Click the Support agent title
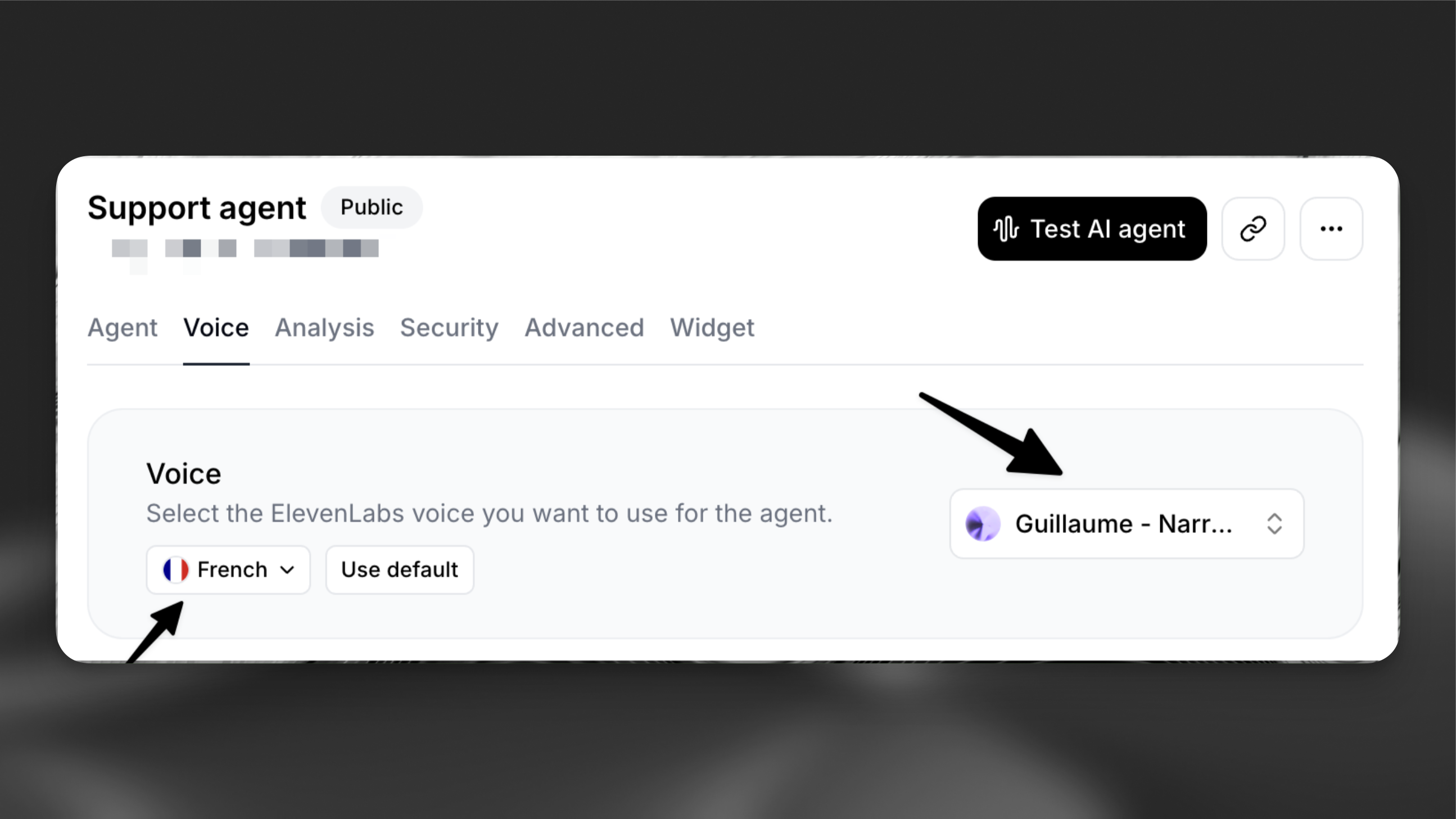Viewport: 1456px width, 819px height. point(197,208)
